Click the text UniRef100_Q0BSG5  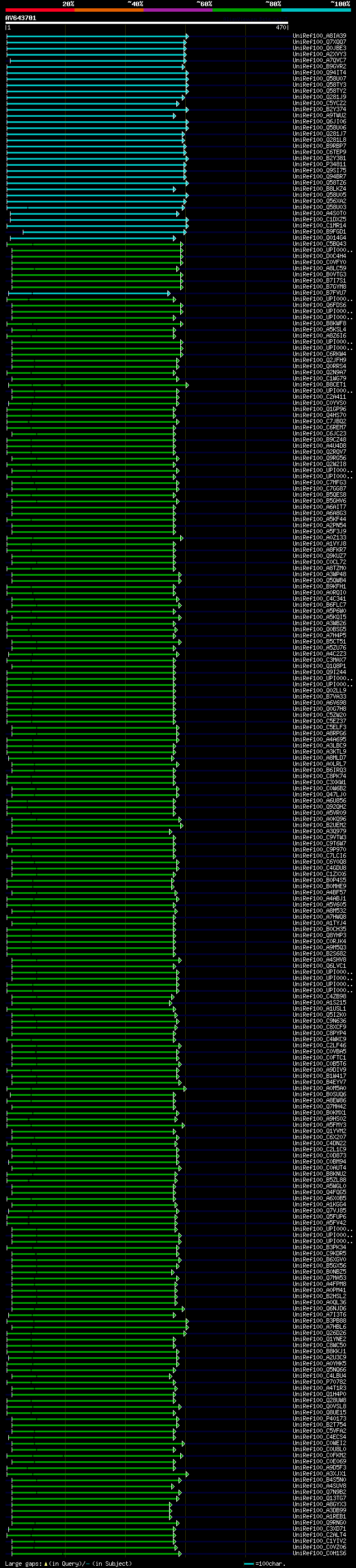click(x=319, y=630)
